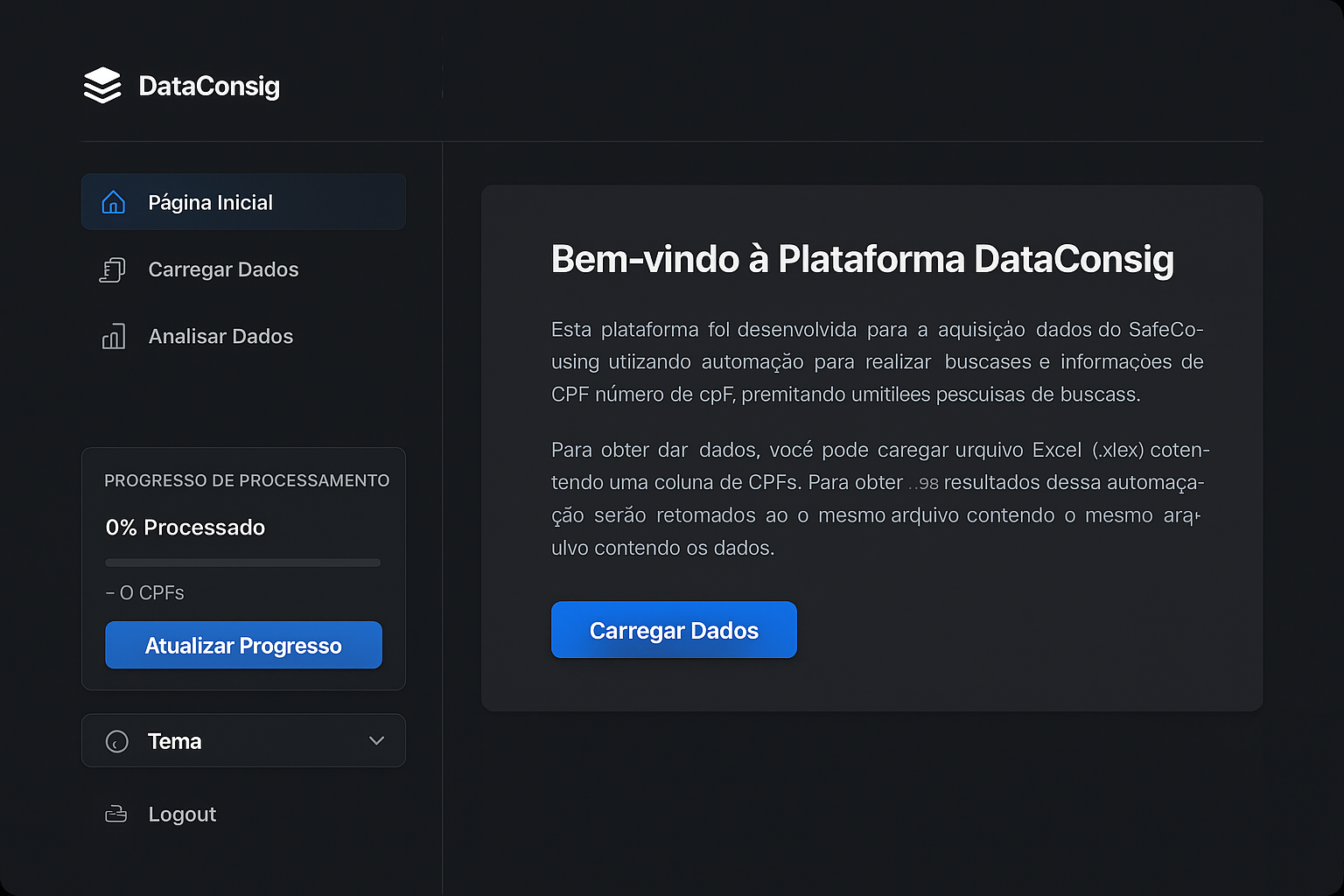This screenshot has width=1344, height=896.
Task: Click Logout at the sidebar bottom
Action: [181, 814]
